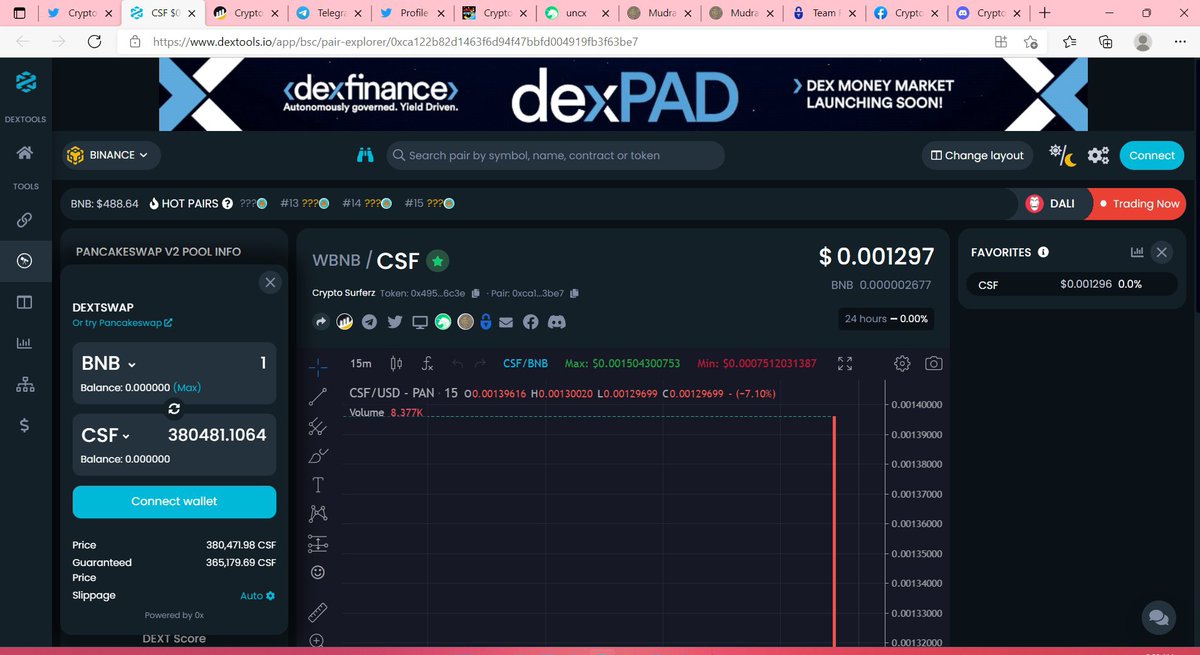Select the trend line drawing tool
Screen dimensions: 1200x655
(318, 396)
